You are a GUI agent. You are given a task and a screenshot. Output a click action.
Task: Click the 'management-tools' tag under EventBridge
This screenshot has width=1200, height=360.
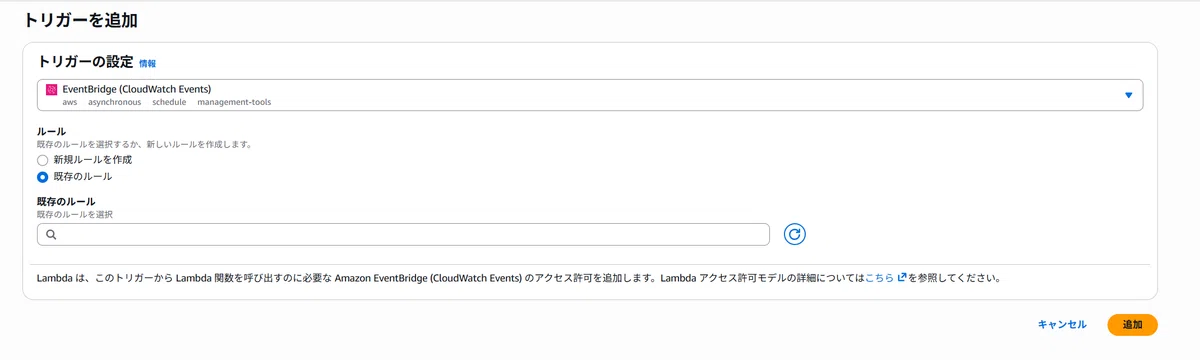point(234,102)
